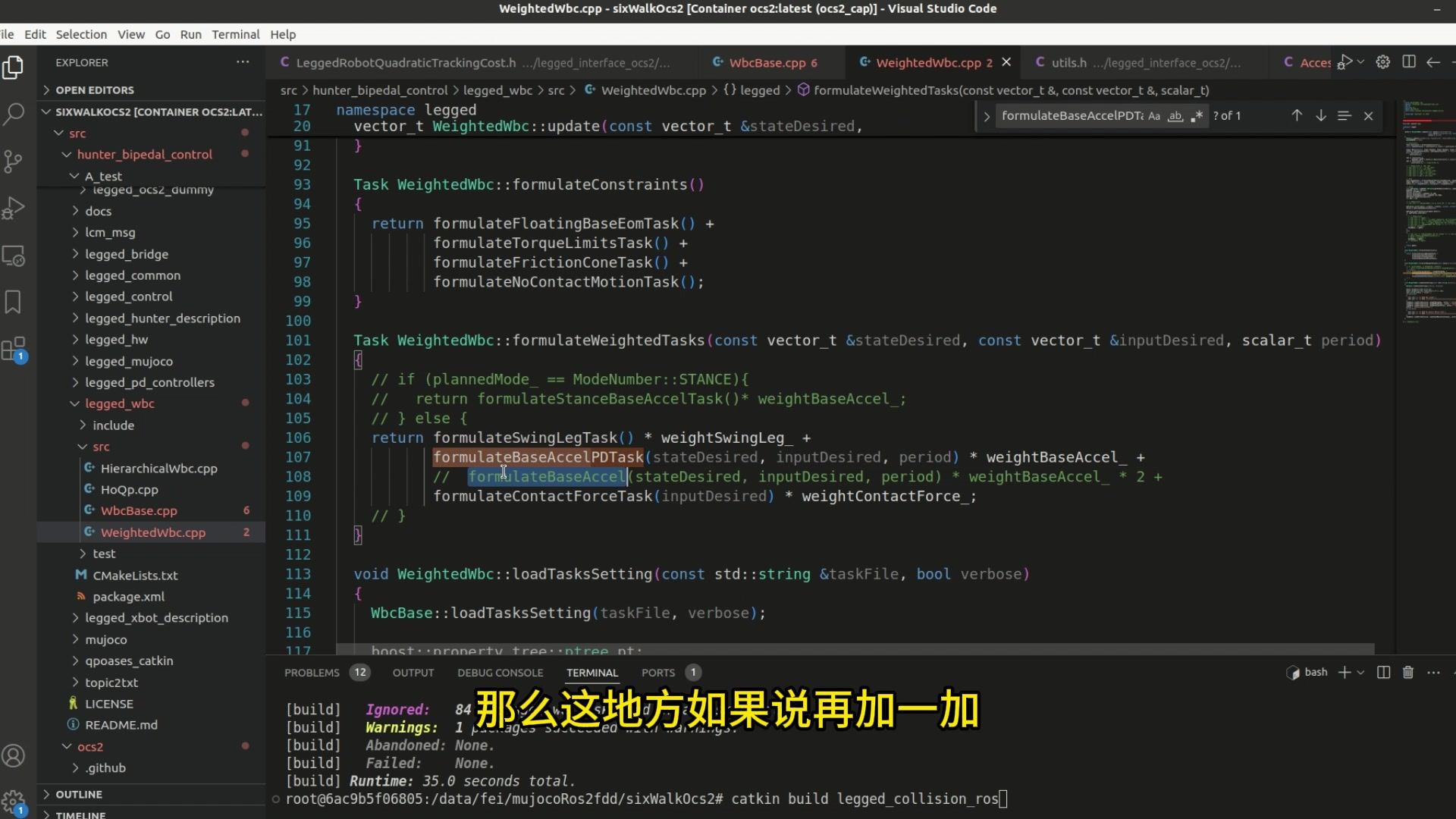Open the Search view in the activity bar

click(14, 114)
